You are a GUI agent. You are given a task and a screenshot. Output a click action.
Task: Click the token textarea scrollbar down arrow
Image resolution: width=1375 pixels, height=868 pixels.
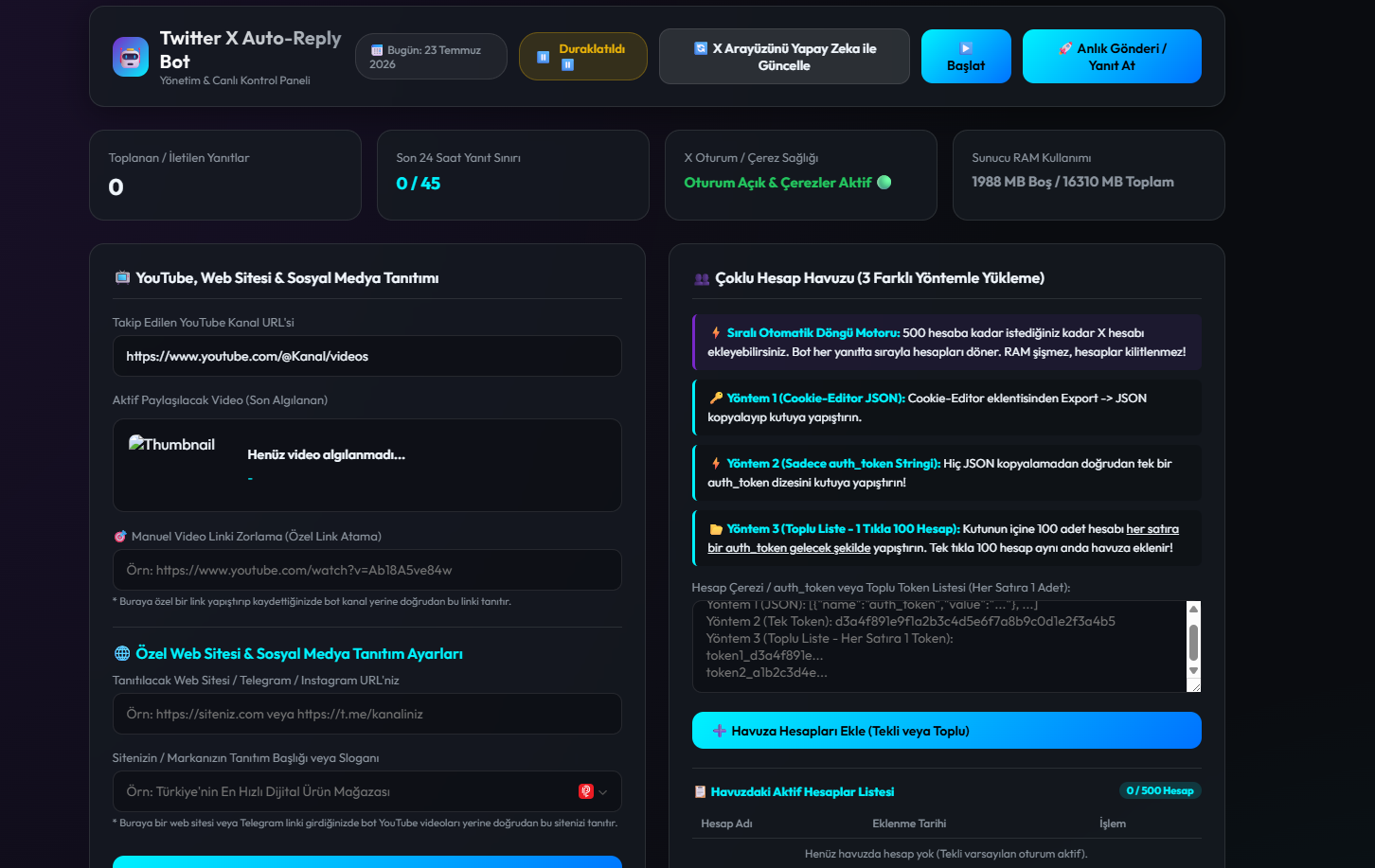click(x=1193, y=671)
